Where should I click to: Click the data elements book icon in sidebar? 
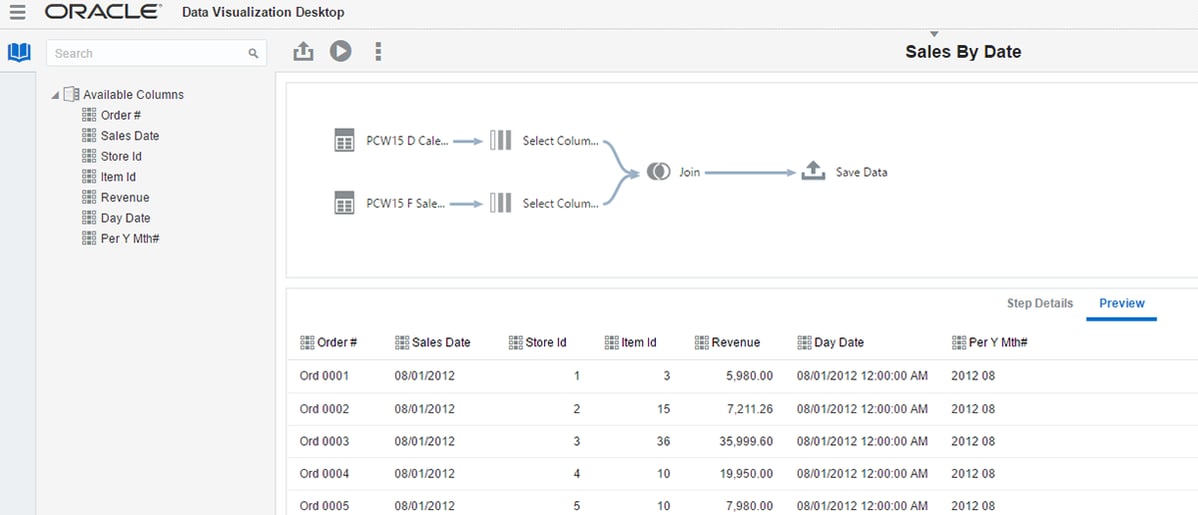pyautogui.click(x=19, y=53)
